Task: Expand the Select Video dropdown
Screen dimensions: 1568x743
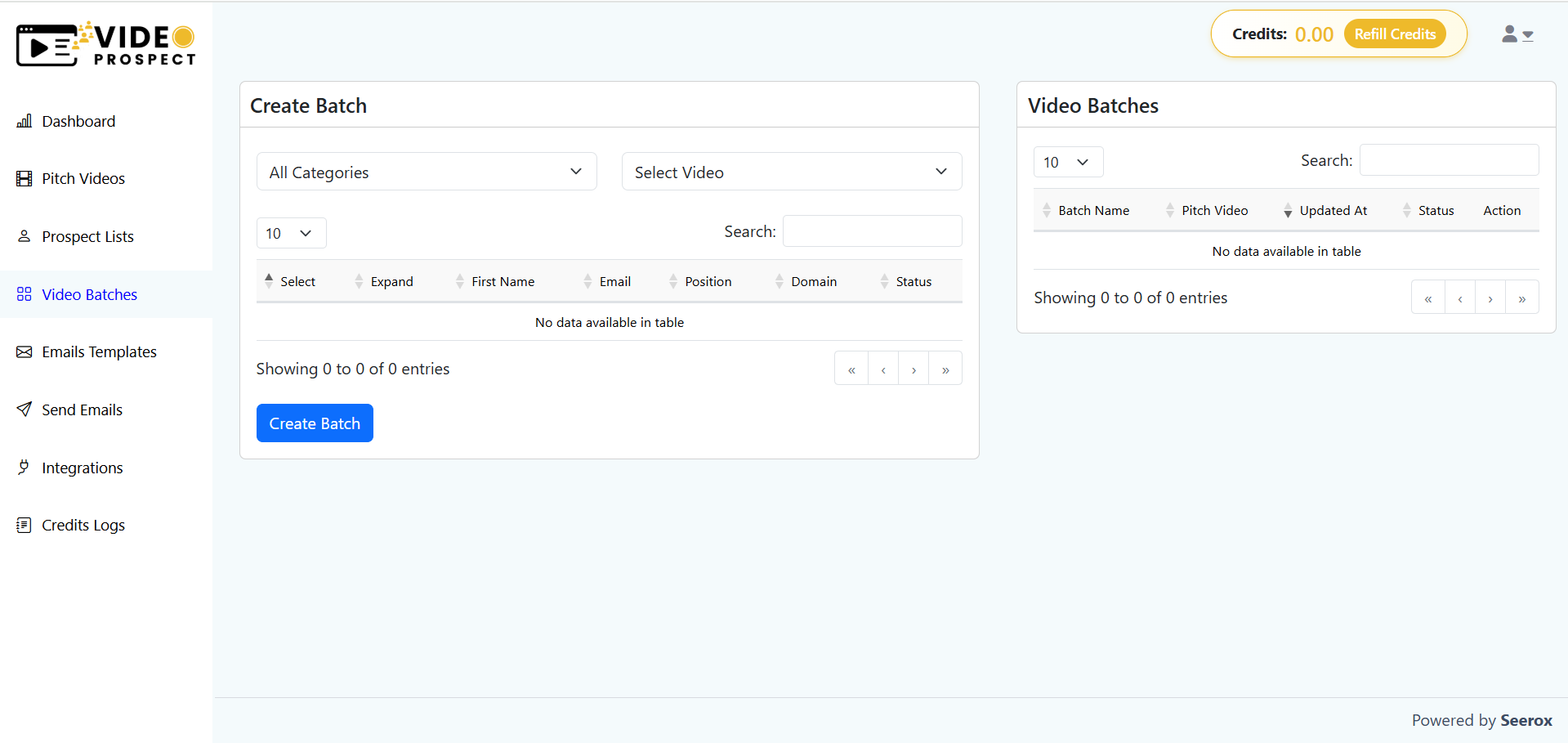Action: pos(790,172)
